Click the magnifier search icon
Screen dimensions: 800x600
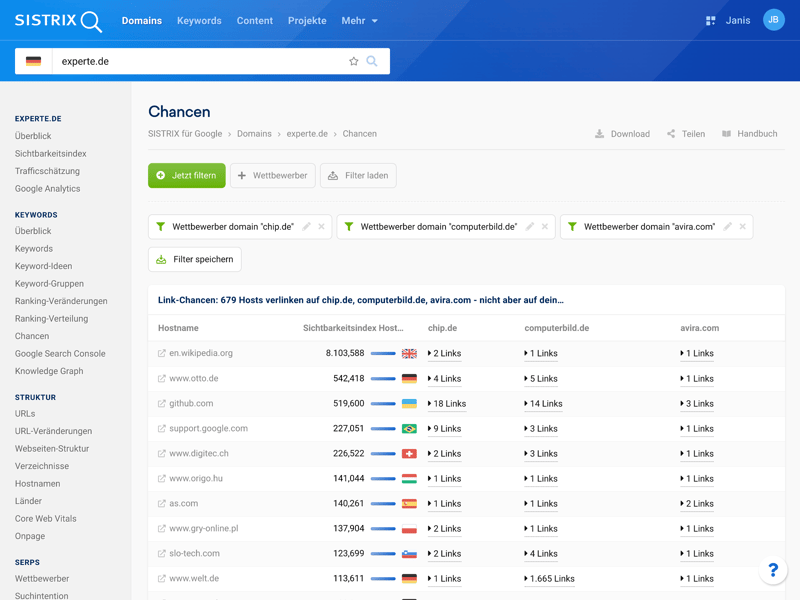point(372,61)
